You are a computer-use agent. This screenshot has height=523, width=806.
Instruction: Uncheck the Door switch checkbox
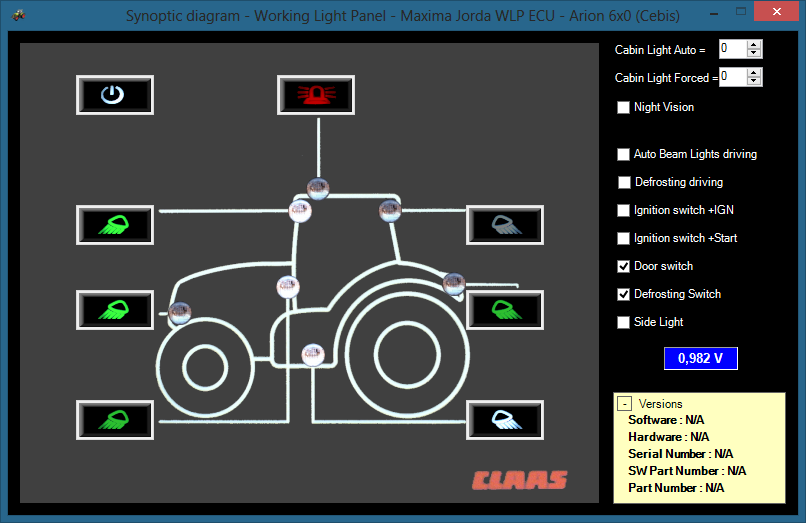[x=623, y=266]
